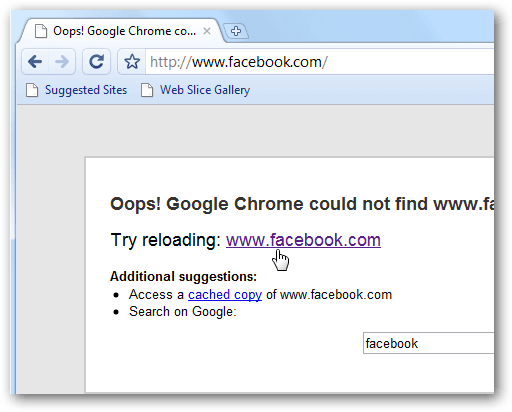Click the Web Slice Gallery page icon
Viewport: 512px width, 412px height.
point(147,90)
